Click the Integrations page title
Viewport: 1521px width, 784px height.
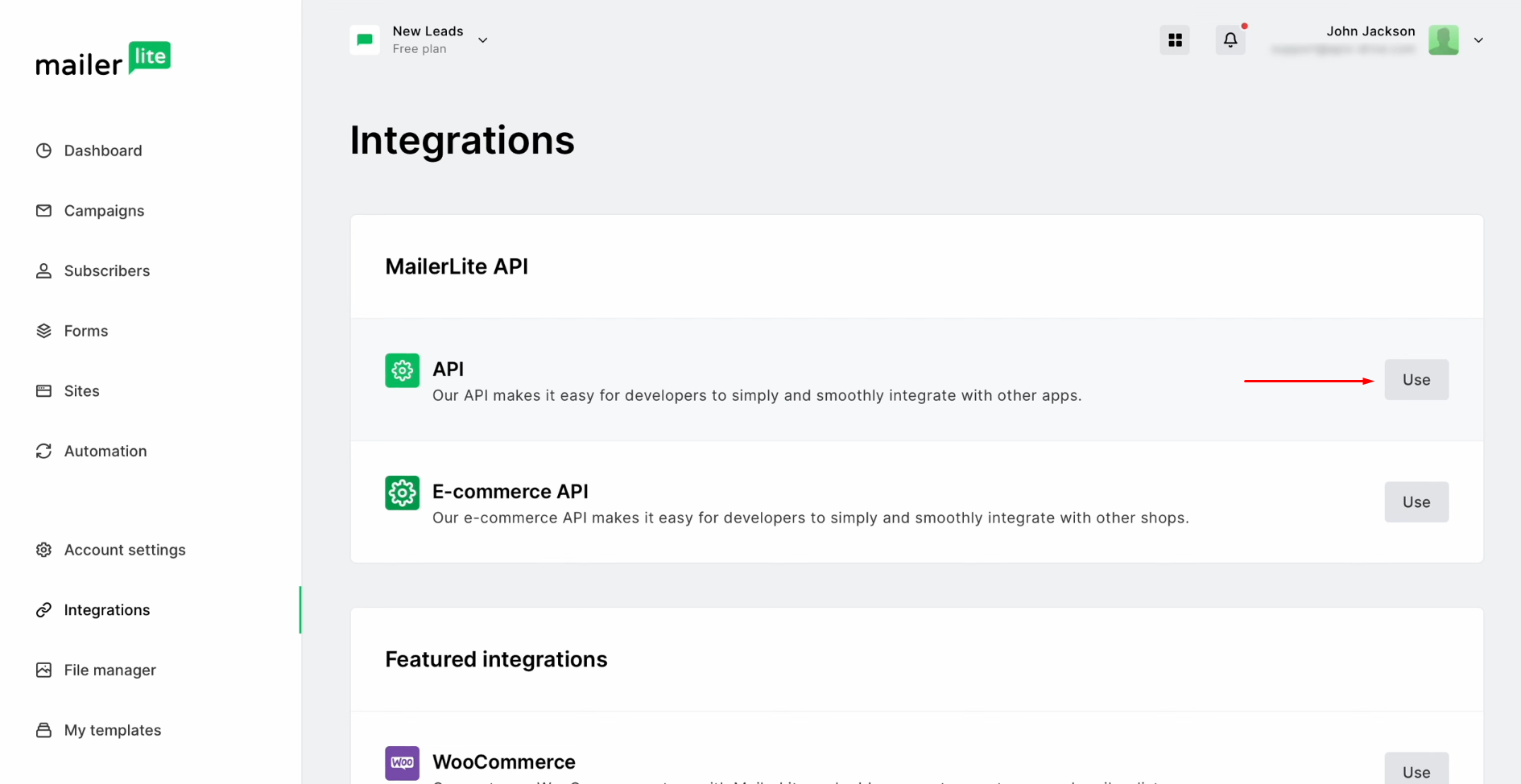[462, 141]
